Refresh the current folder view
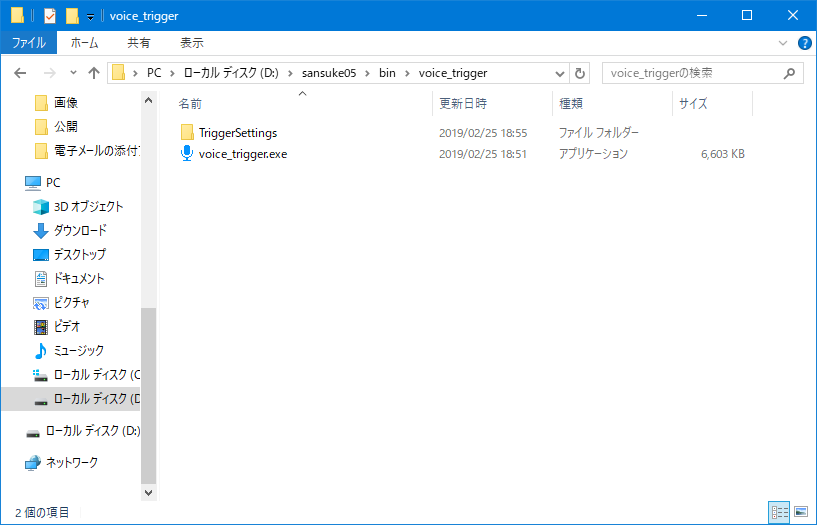 (x=579, y=73)
